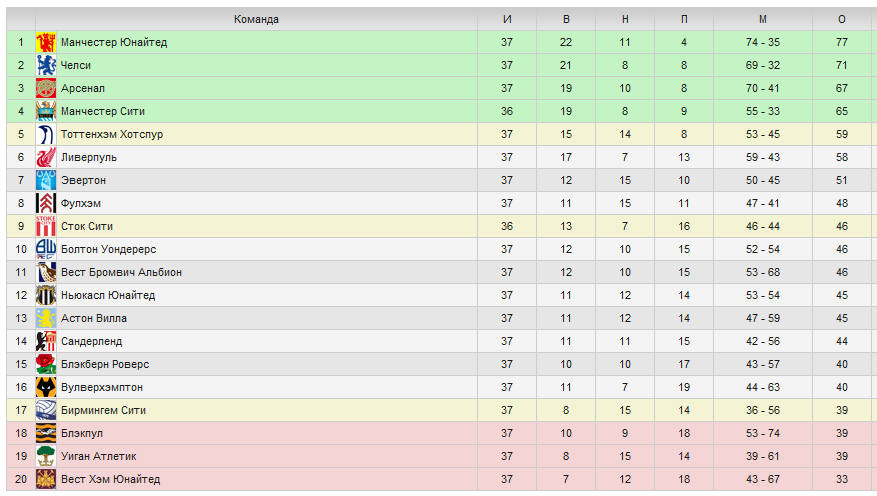This screenshot has width=877, height=496.
Task: Click the Manchester United club crest
Action: (46, 42)
